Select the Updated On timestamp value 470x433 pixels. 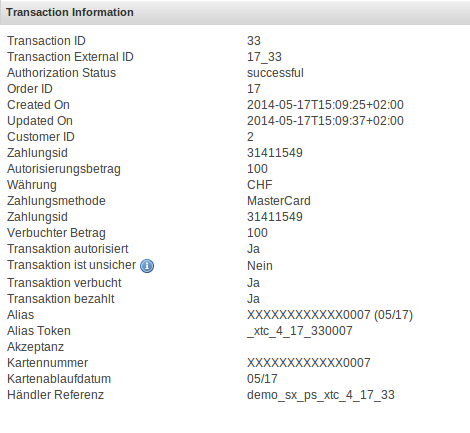pos(325,121)
